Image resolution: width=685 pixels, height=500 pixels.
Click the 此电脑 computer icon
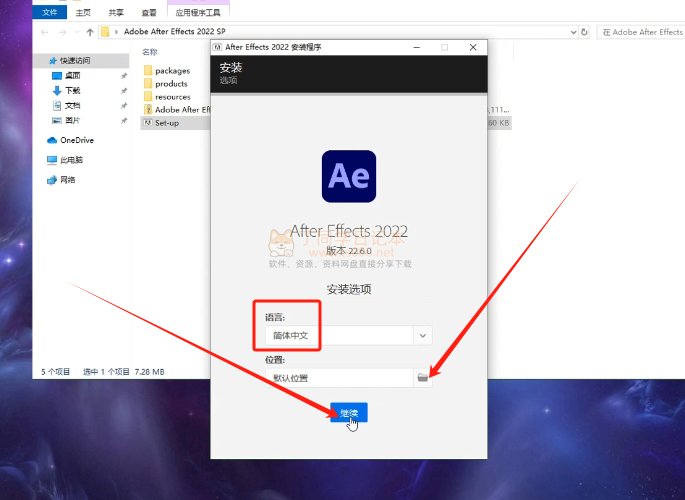click(x=52, y=160)
